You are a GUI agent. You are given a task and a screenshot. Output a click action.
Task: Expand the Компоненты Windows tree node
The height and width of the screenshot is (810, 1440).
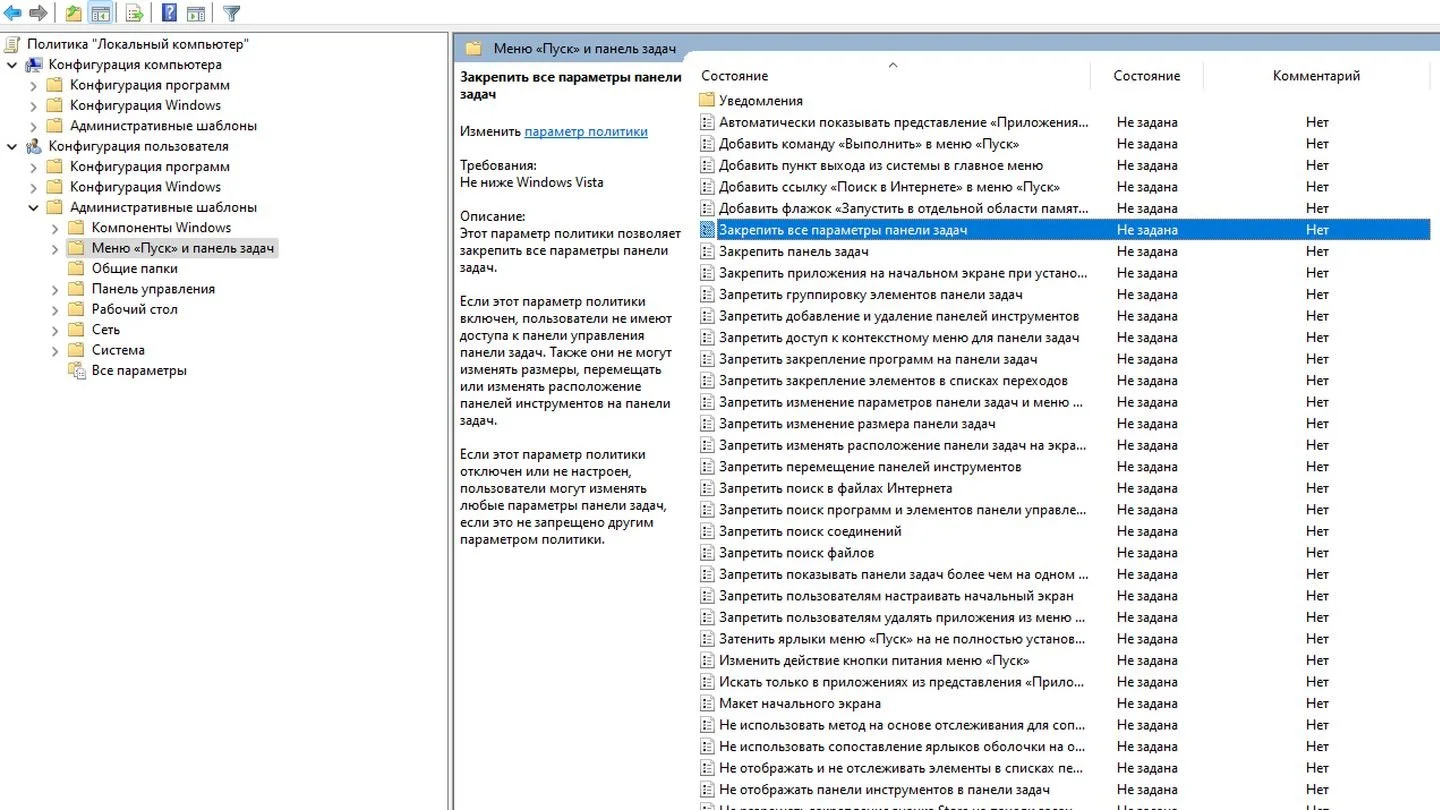(x=55, y=228)
